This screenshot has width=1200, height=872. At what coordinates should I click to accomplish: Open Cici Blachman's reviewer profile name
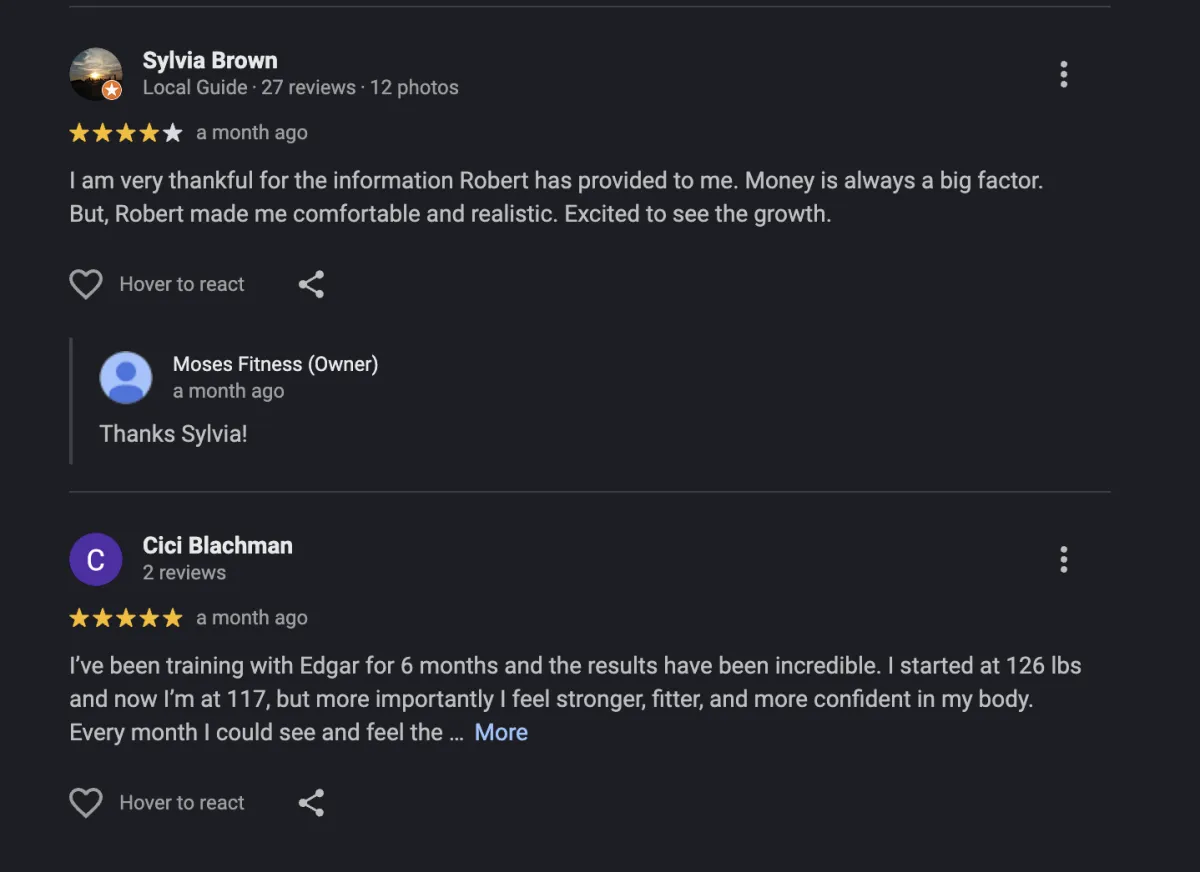click(218, 546)
